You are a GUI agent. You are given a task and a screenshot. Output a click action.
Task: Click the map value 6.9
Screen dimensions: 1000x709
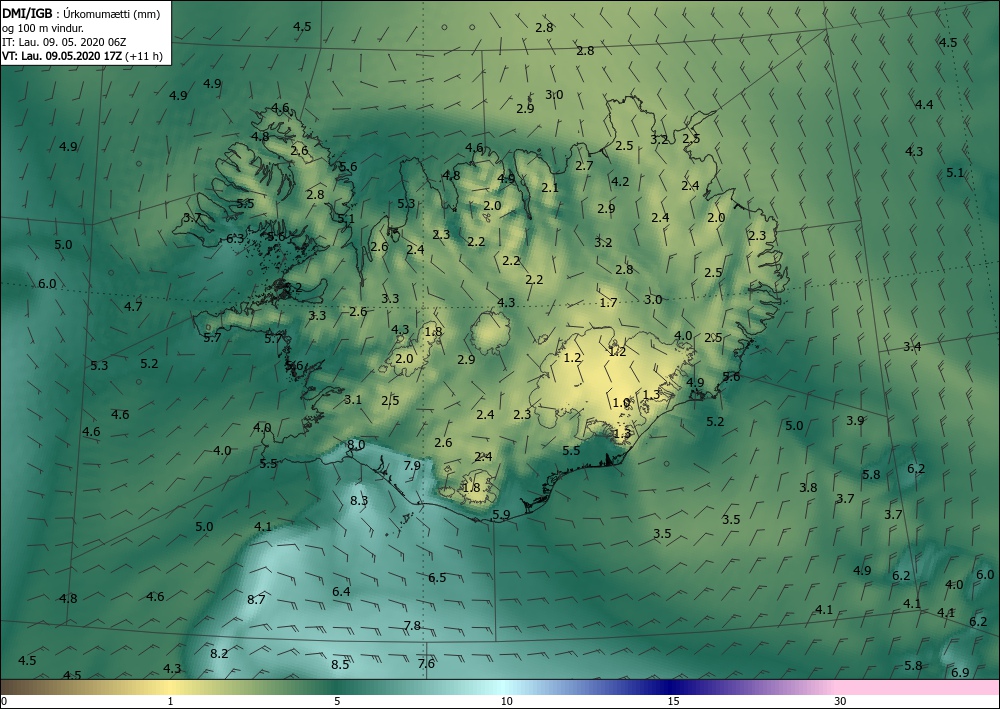(x=960, y=673)
